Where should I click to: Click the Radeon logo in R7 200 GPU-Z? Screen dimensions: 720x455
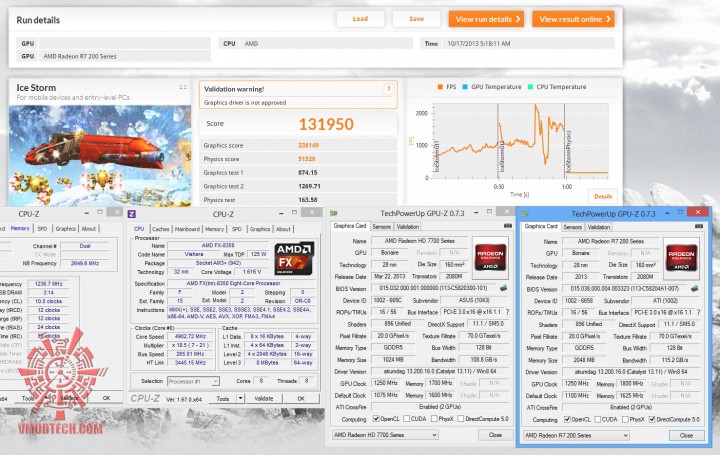[681, 258]
